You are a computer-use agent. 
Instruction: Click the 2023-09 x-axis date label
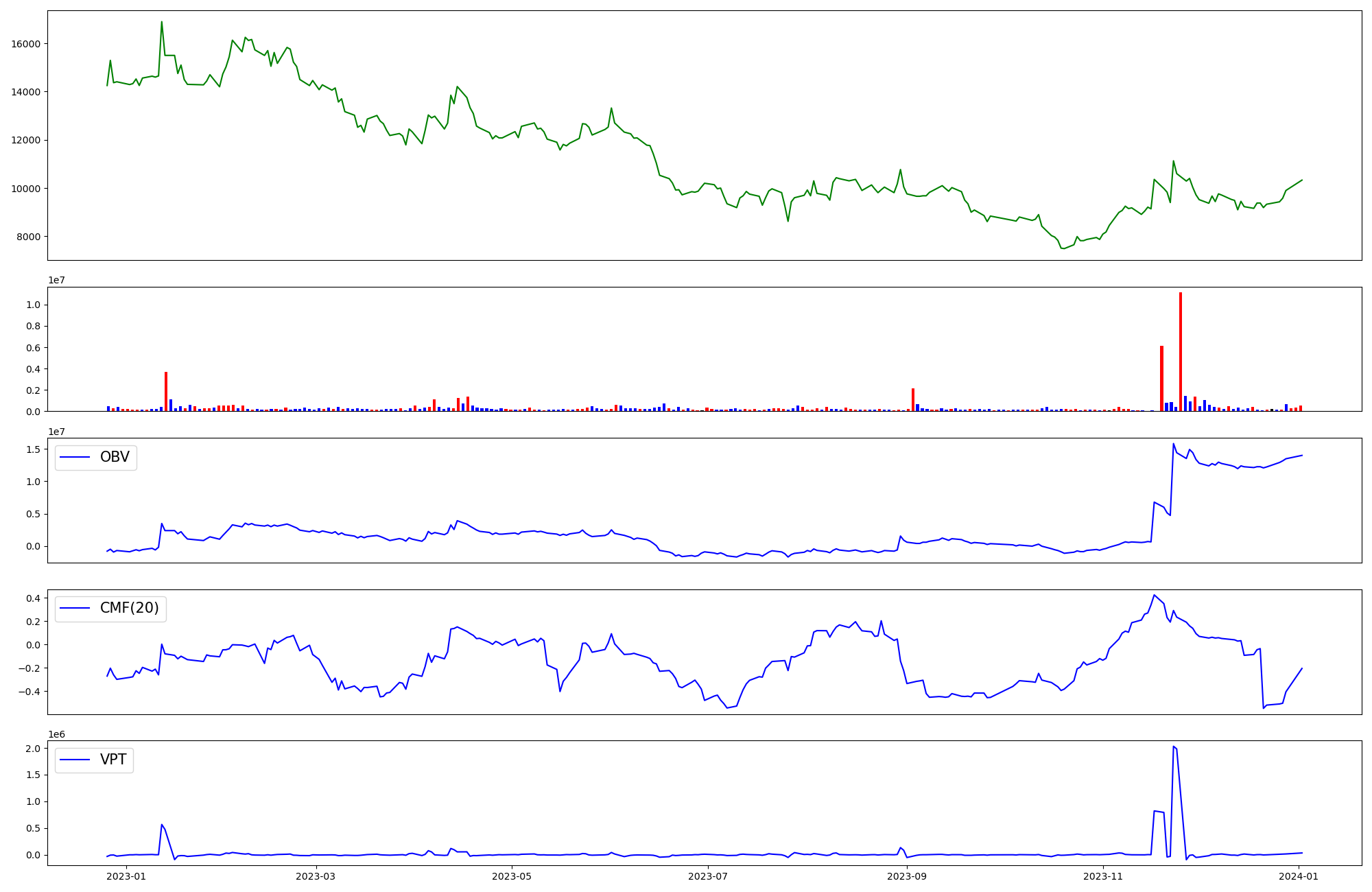click(x=907, y=876)
